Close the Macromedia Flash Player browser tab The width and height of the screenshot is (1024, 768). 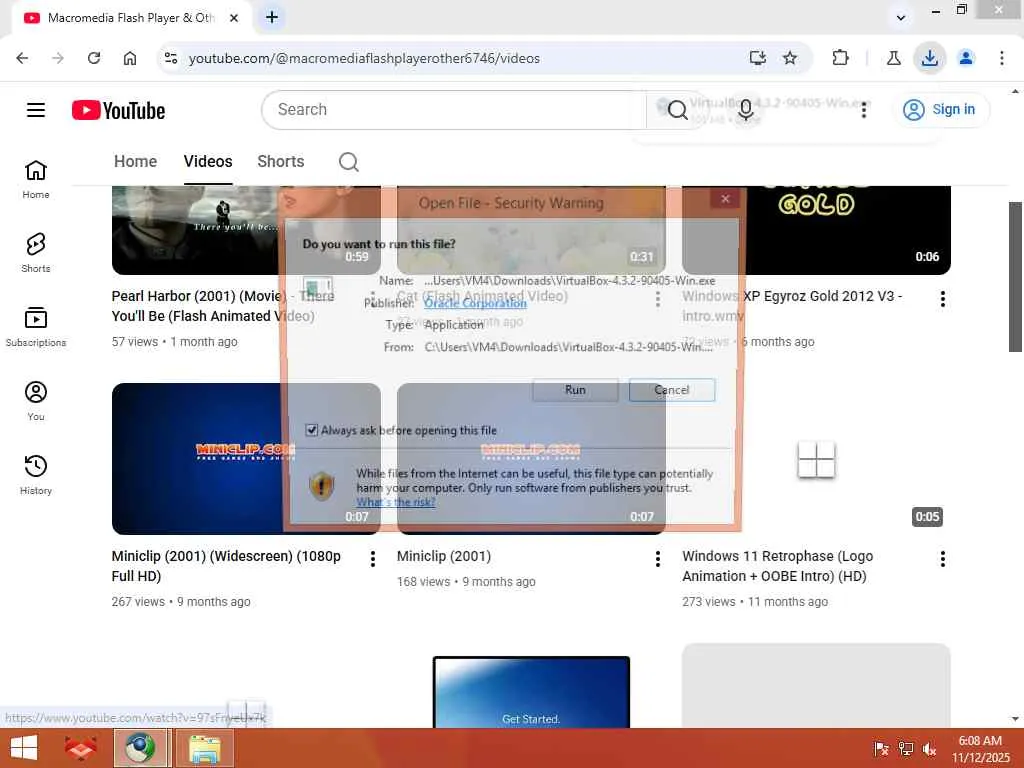234,18
